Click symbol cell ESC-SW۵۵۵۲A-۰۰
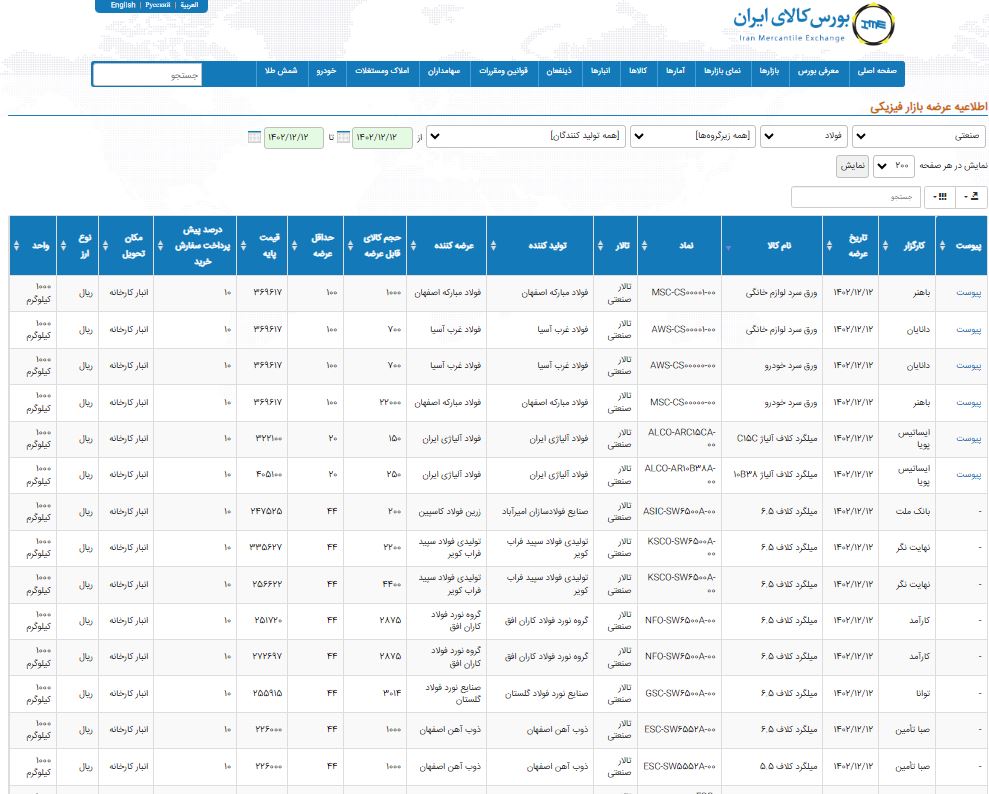 coord(679,767)
